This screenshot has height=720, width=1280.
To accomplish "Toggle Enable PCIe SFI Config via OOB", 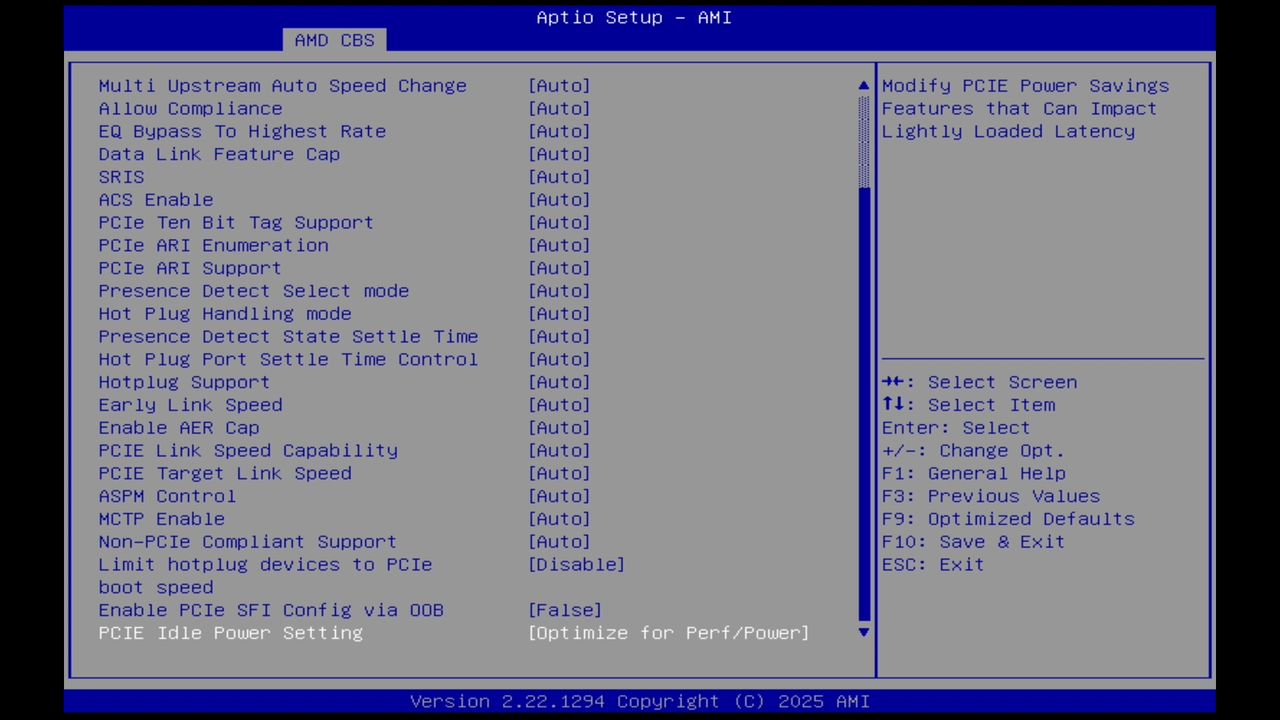I will click(x=564, y=610).
